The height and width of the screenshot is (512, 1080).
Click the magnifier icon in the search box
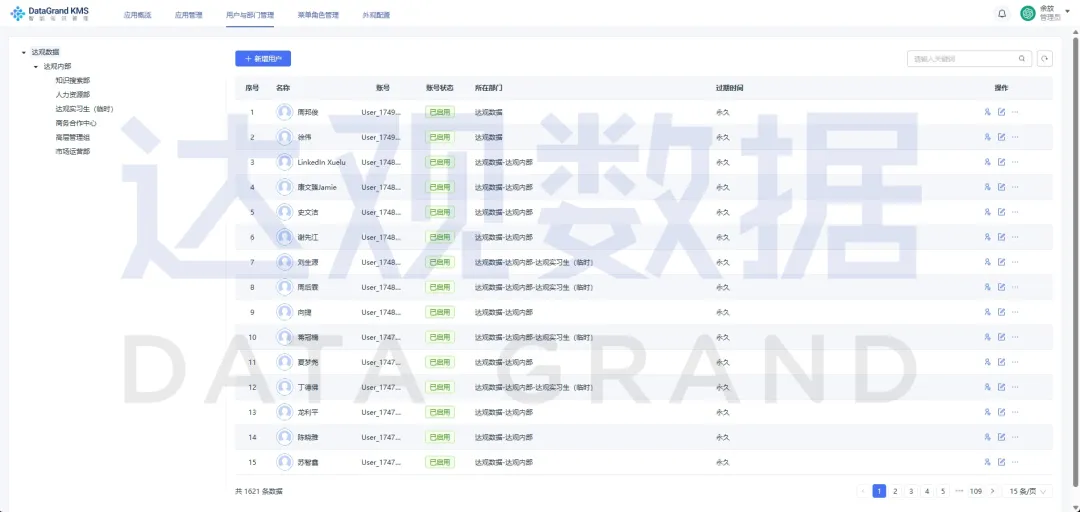point(1022,59)
